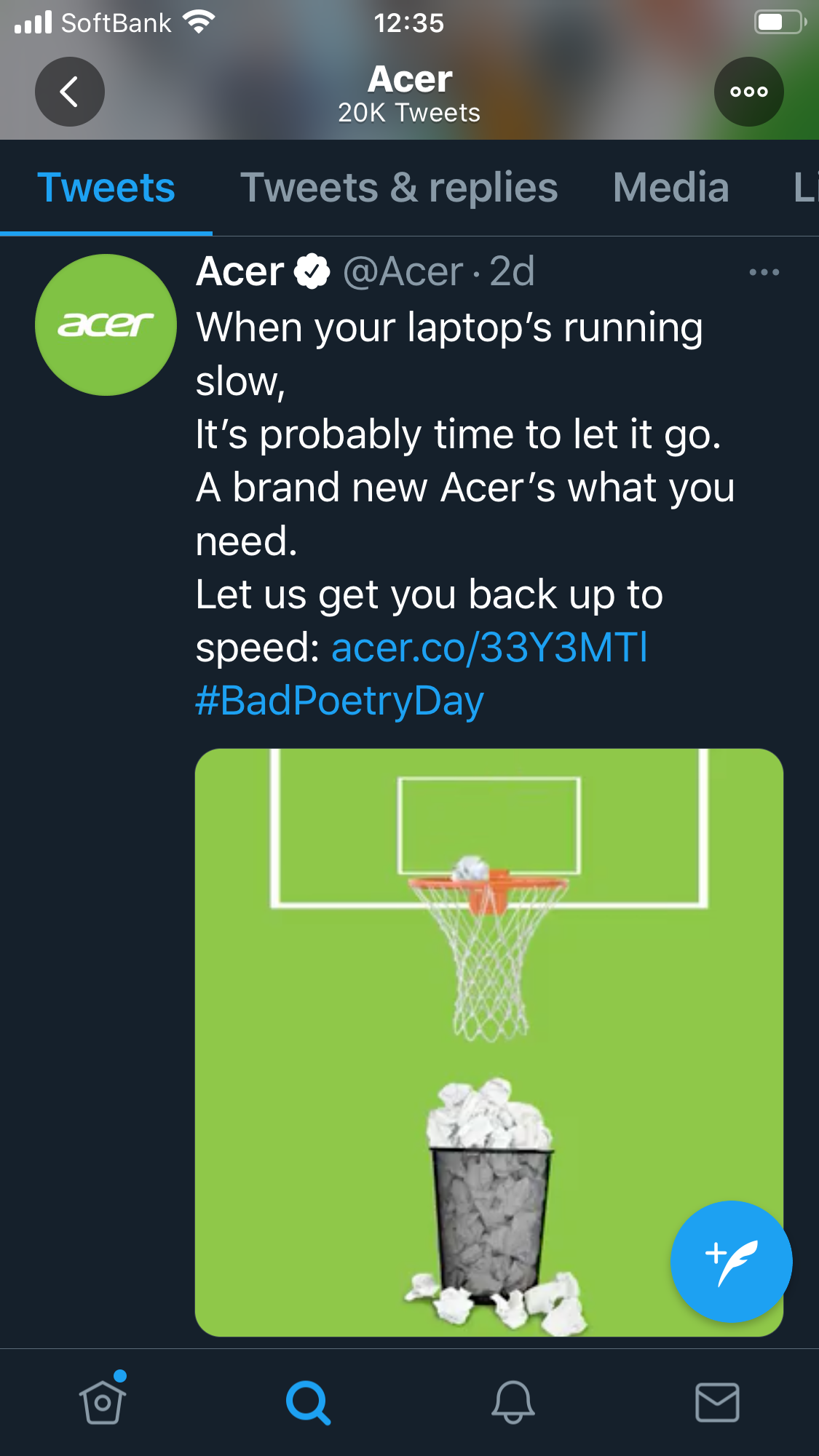Expand the tweet options ellipsis menu

764,272
